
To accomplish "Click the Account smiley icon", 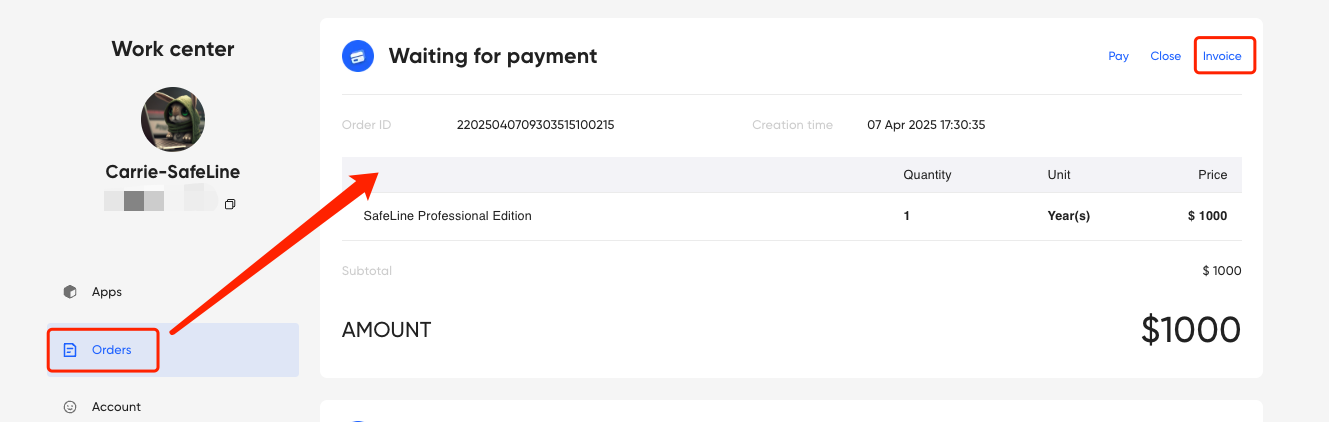I will [70, 407].
